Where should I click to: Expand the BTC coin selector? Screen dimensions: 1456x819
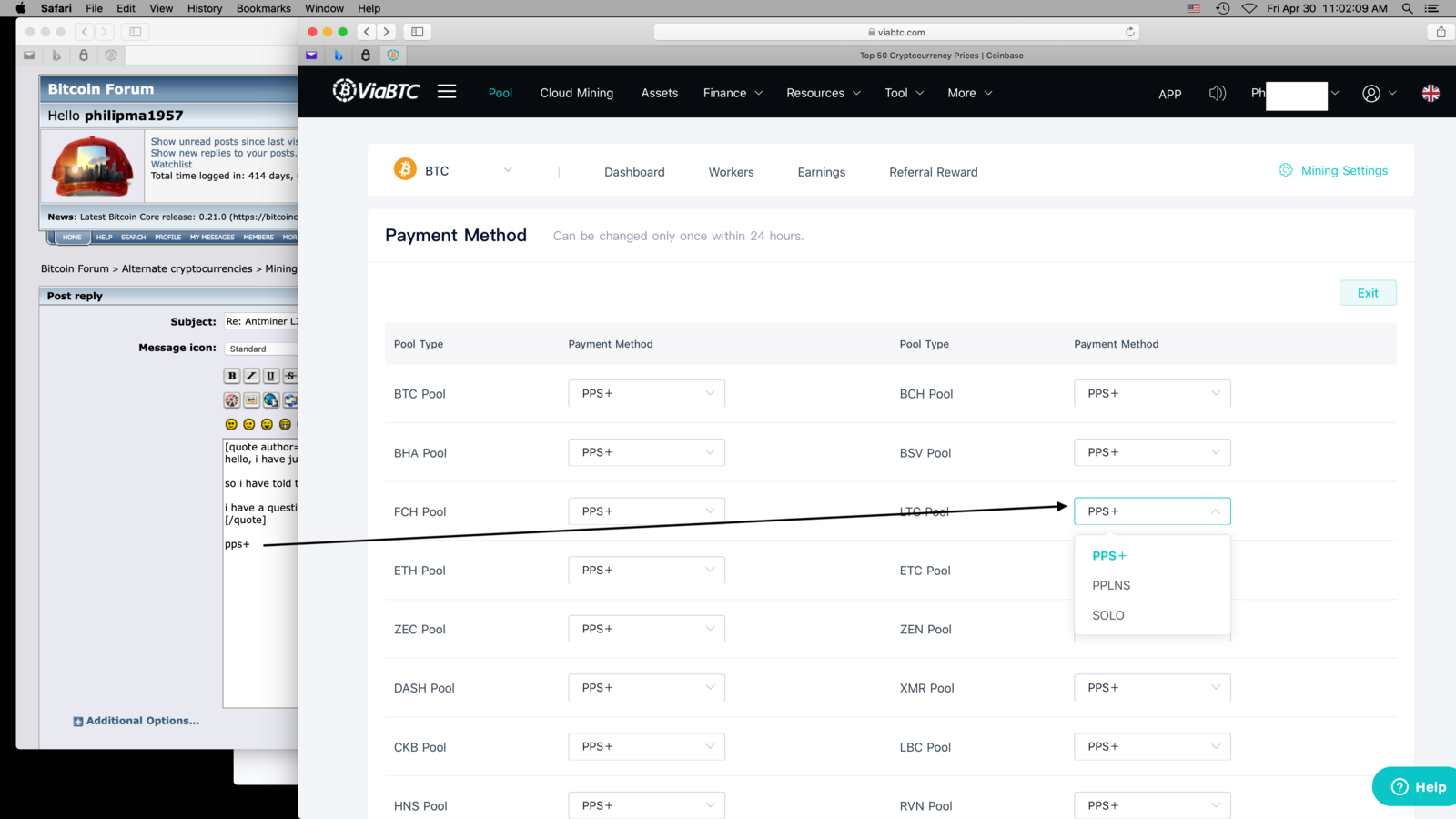508,170
